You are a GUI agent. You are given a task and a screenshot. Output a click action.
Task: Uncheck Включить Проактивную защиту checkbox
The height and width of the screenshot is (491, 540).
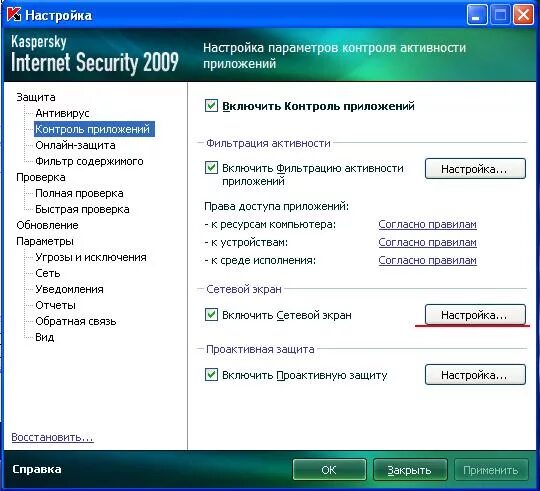211,374
